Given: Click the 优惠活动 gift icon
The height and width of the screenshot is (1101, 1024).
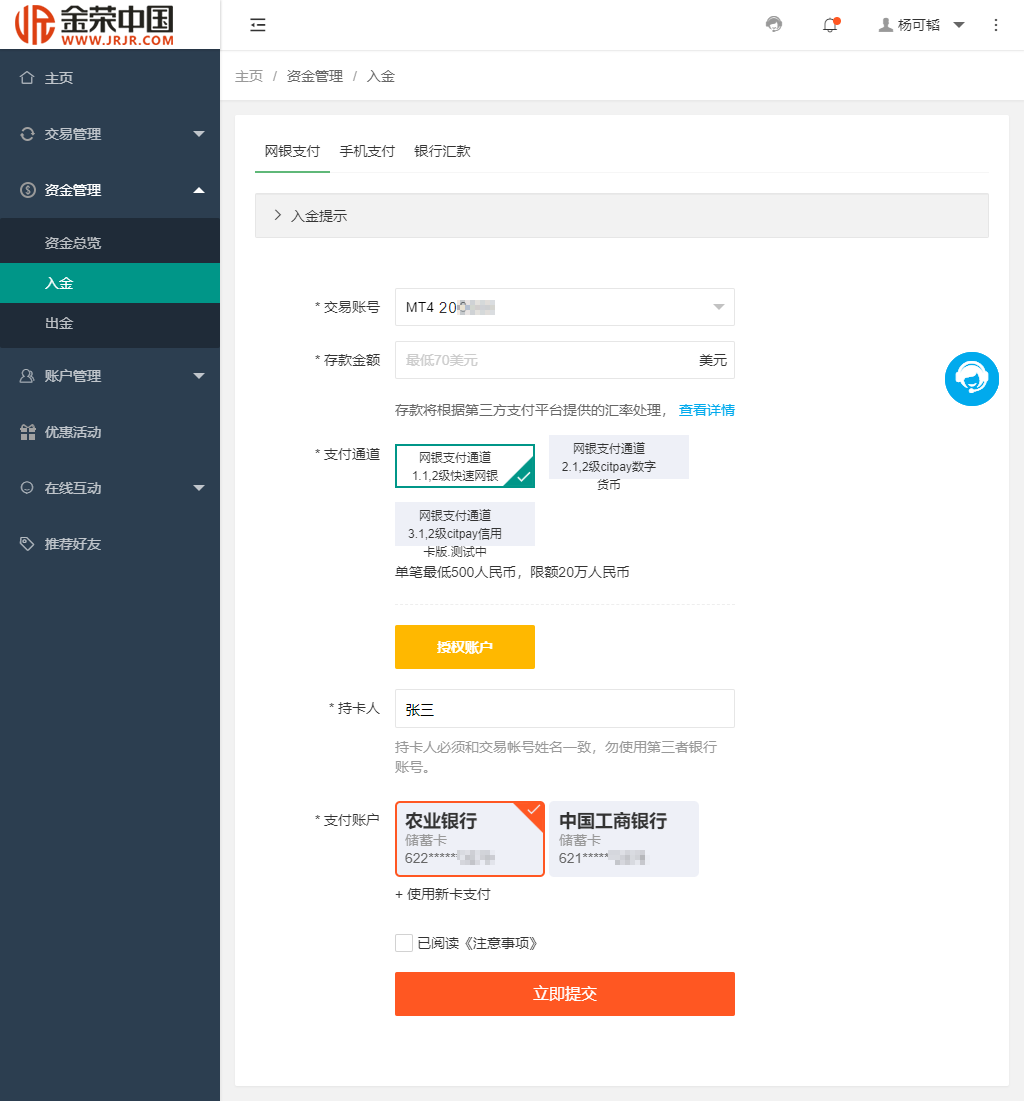Looking at the screenshot, I should click(x=27, y=432).
